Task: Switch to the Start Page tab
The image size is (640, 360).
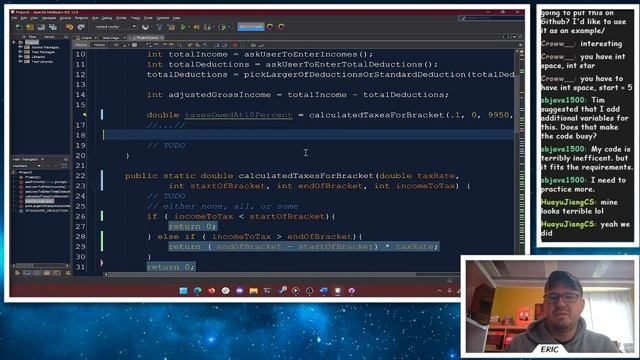Action: pos(111,38)
